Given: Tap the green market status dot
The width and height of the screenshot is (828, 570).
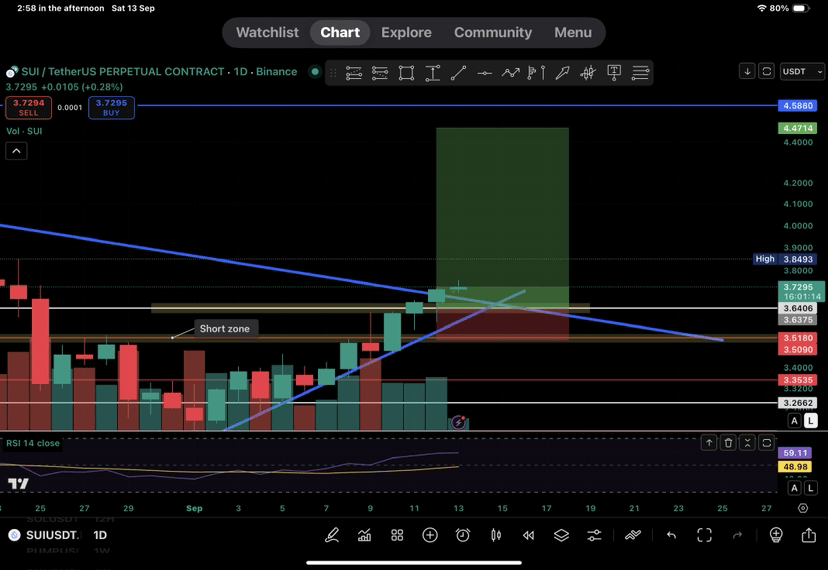Looking at the screenshot, I should (x=315, y=71).
